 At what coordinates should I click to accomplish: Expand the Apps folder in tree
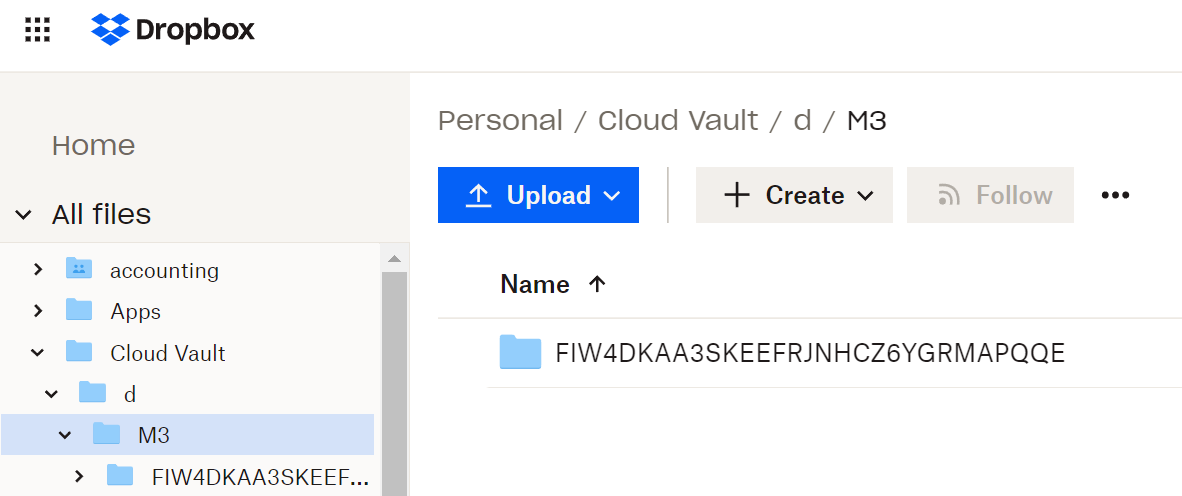(38, 311)
